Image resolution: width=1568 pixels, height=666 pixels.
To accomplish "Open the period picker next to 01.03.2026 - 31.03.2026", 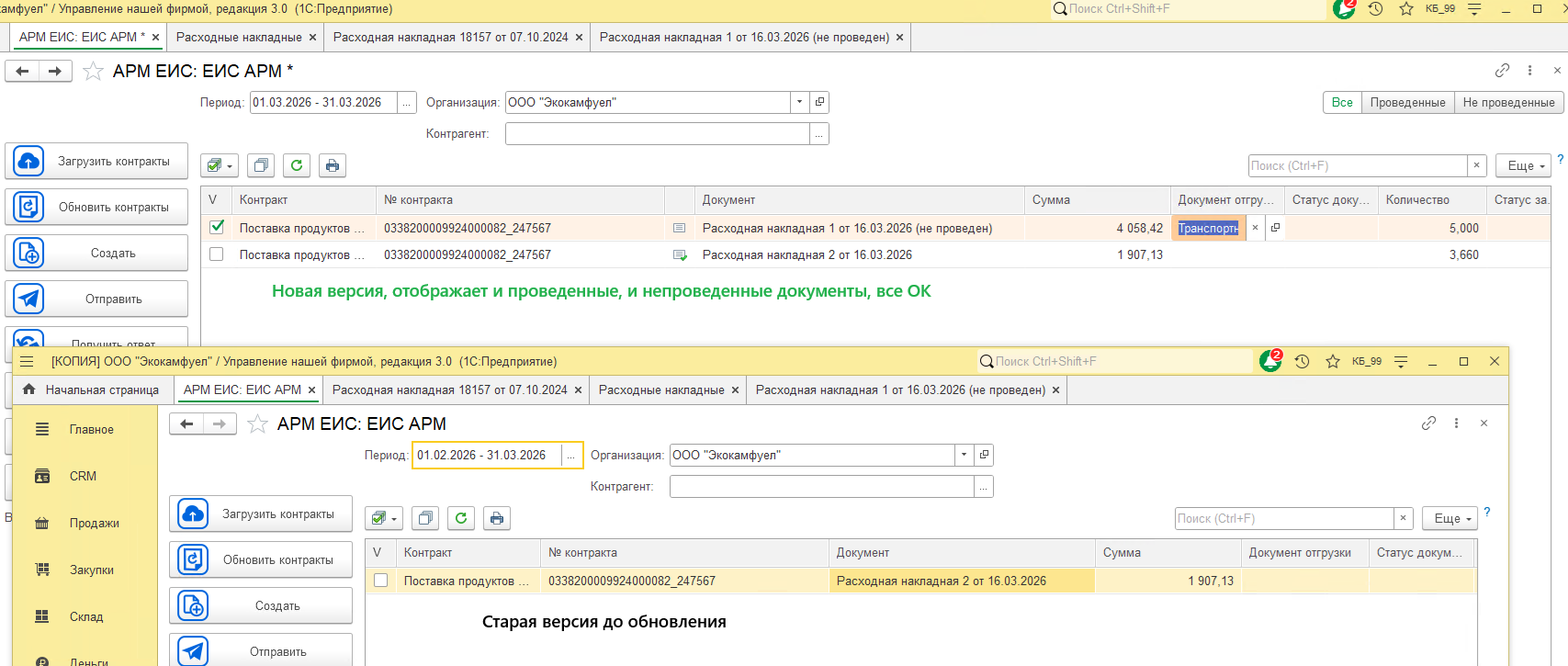I will click(406, 103).
